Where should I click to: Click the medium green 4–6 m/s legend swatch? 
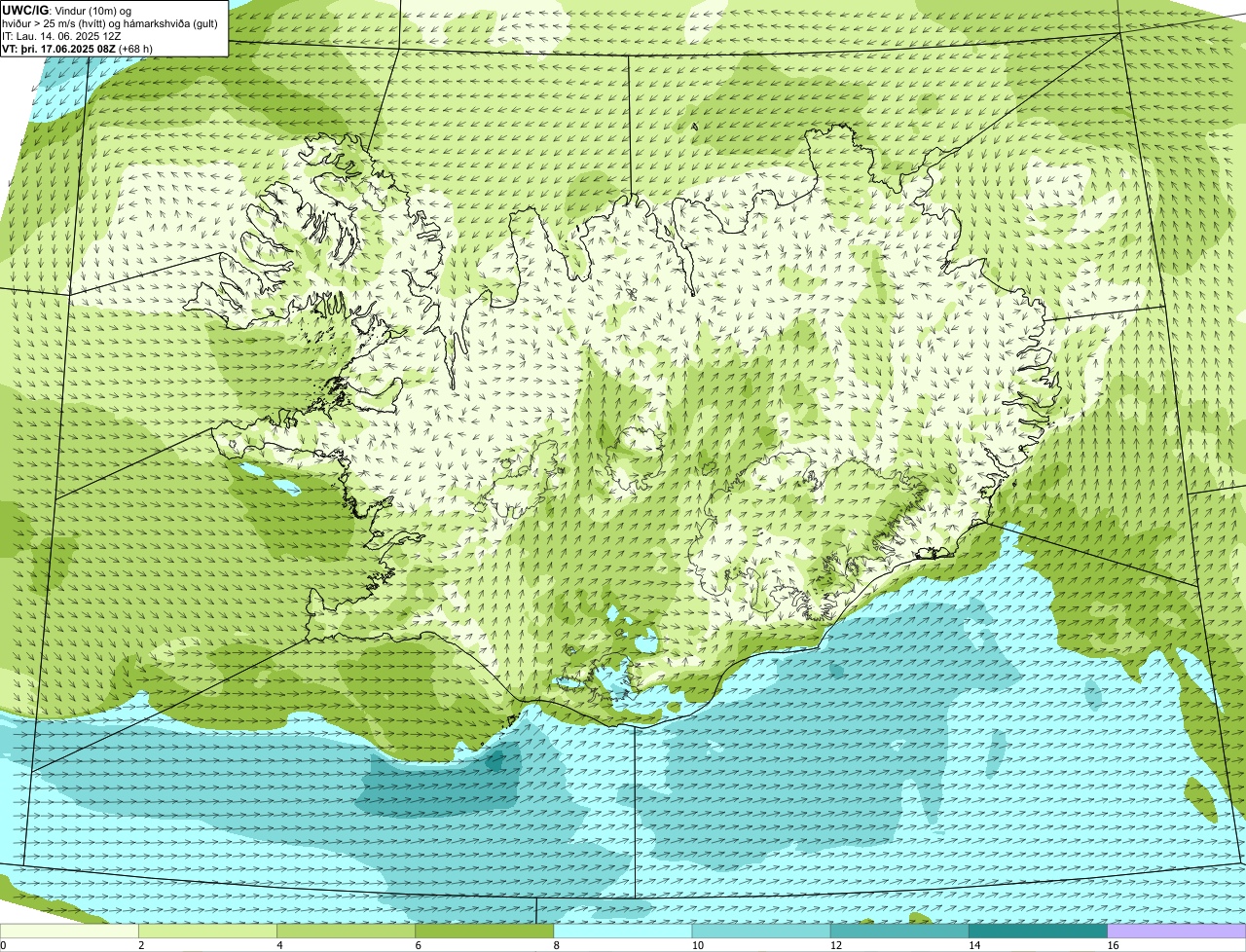click(346, 932)
